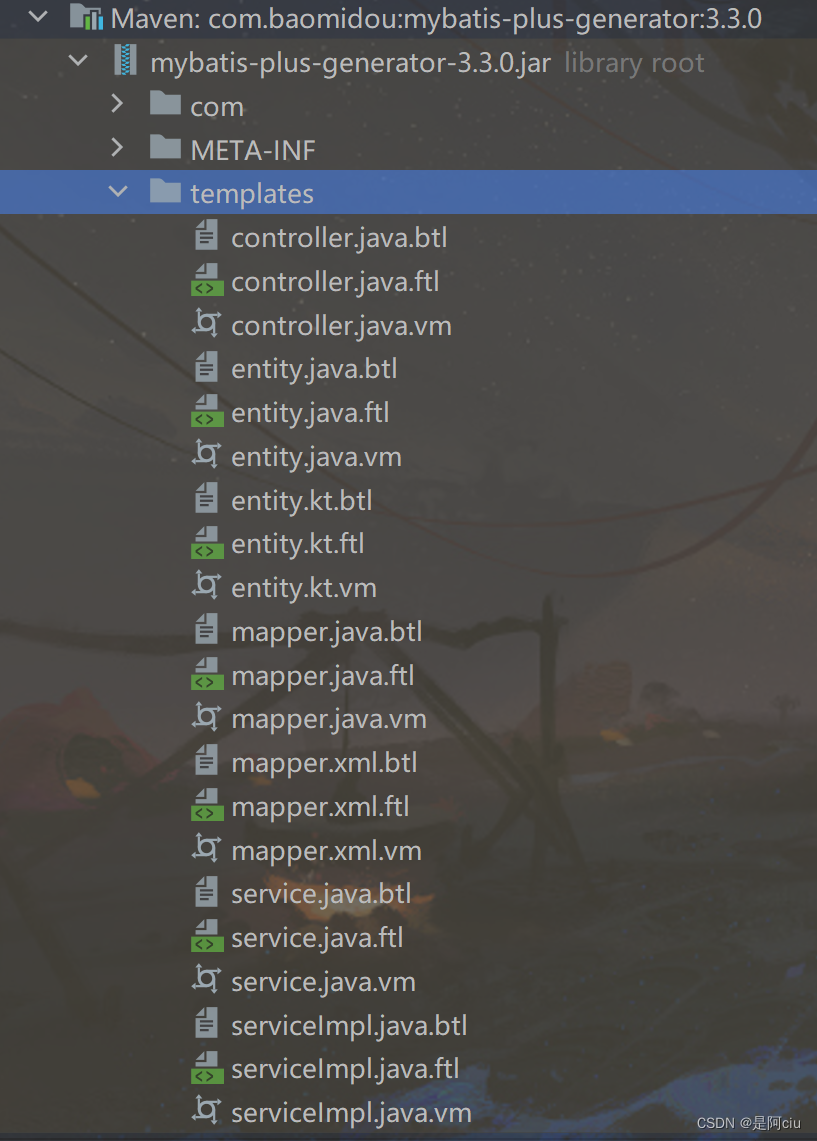Click the mapper.java.btl file icon
Image resolution: width=817 pixels, height=1141 pixels.
pos(207,629)
